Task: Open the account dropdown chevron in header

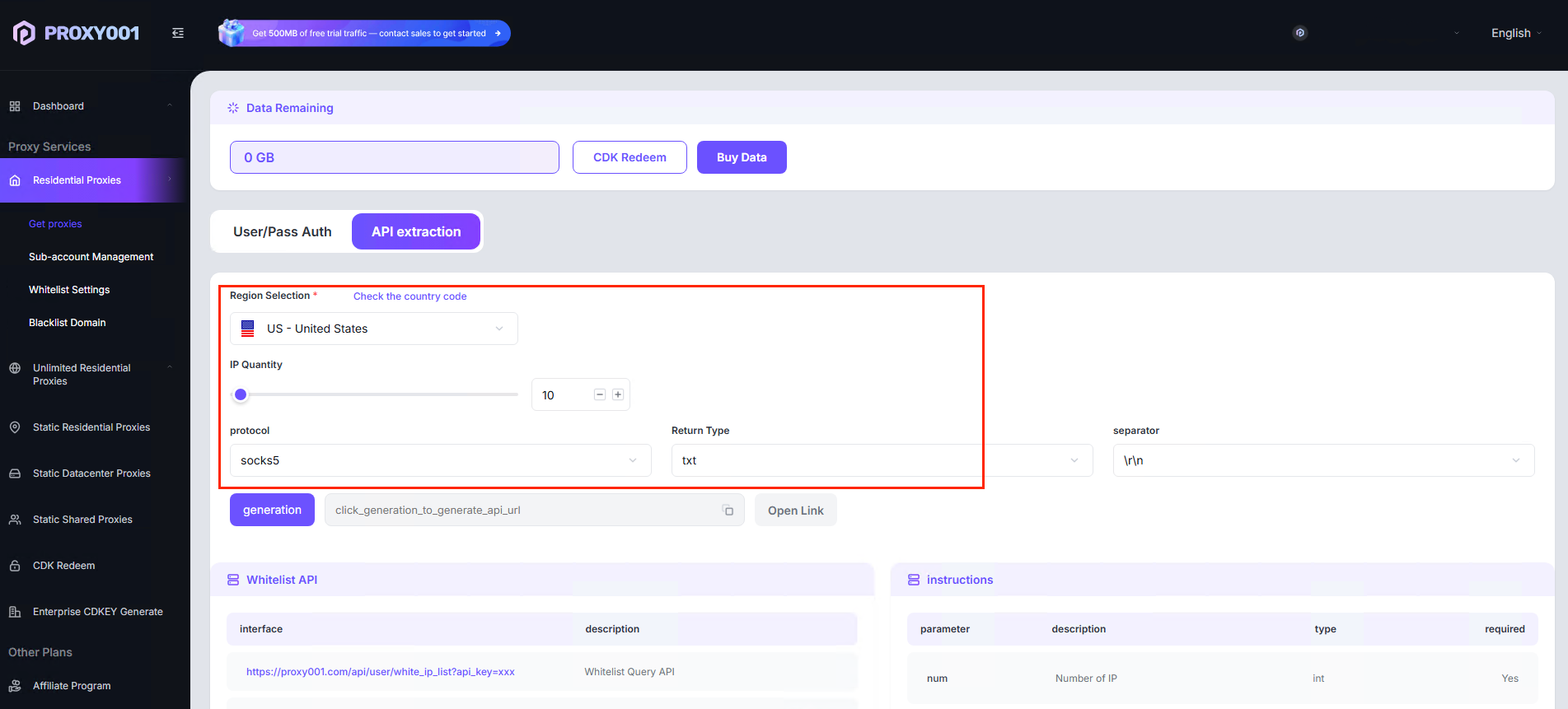Action: 1457,33
